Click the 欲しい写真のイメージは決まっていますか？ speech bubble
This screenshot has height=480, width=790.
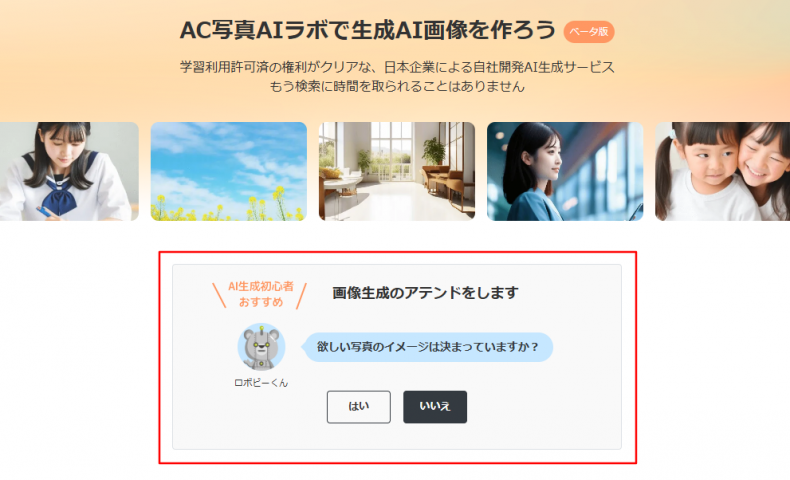point(427,347)
